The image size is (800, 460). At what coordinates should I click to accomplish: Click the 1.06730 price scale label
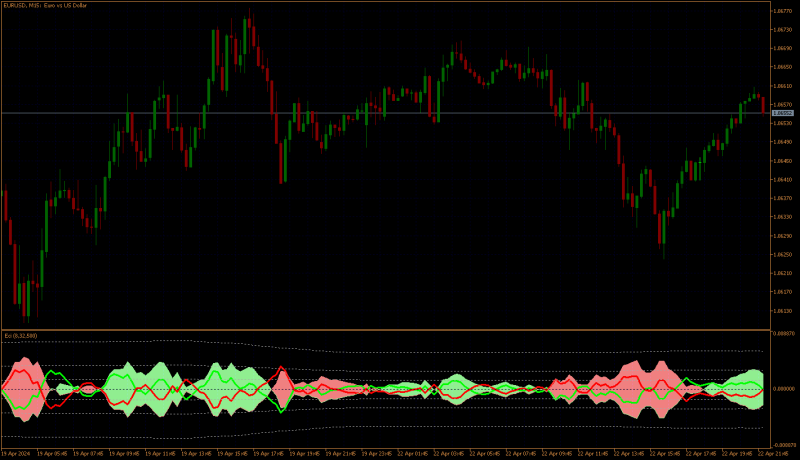[x=783, y=30]
